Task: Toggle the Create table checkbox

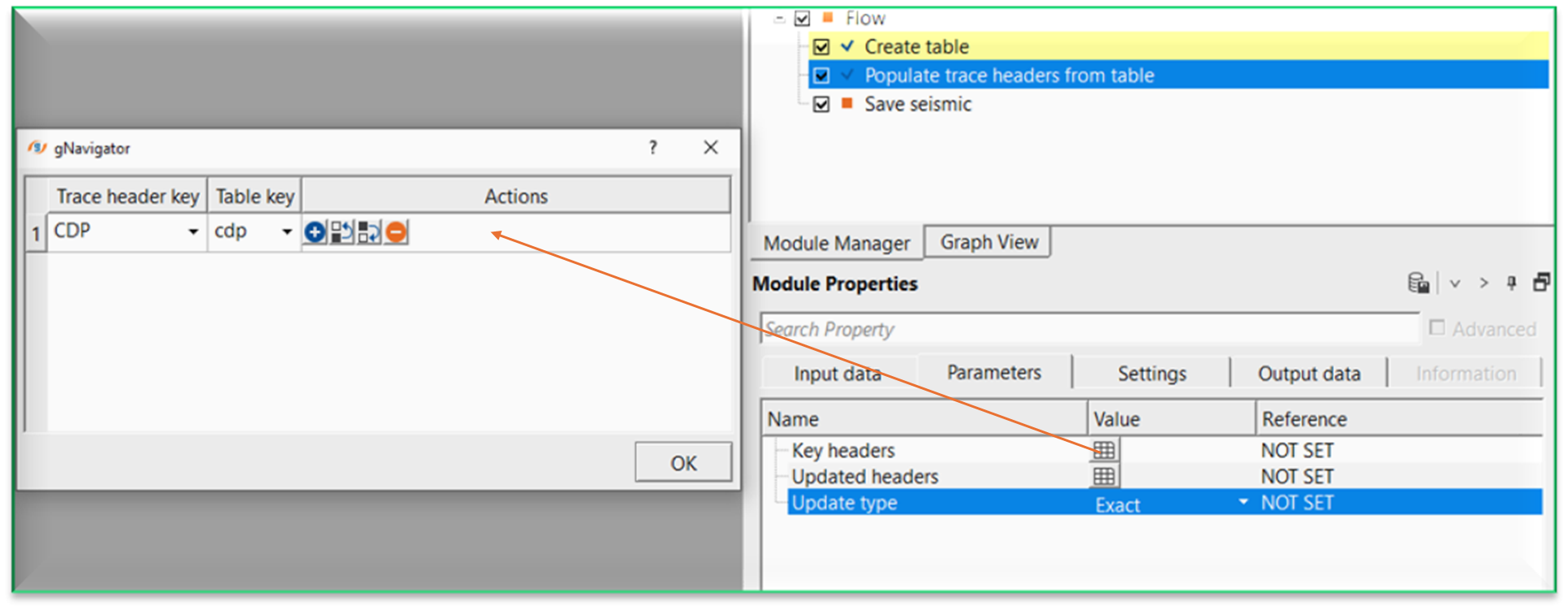Action: (821, 46)
